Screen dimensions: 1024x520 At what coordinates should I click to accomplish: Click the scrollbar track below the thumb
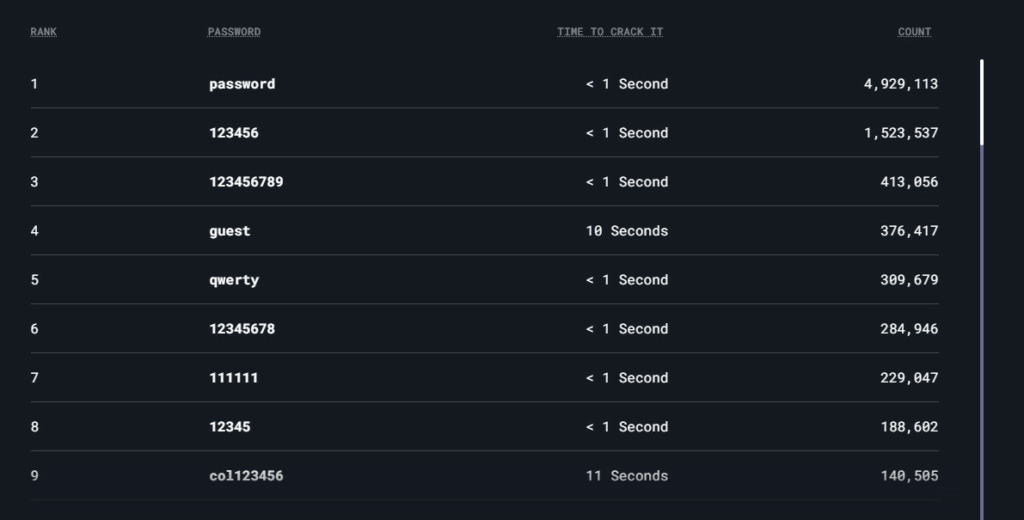pyautogui.click(x=982, y=330)
